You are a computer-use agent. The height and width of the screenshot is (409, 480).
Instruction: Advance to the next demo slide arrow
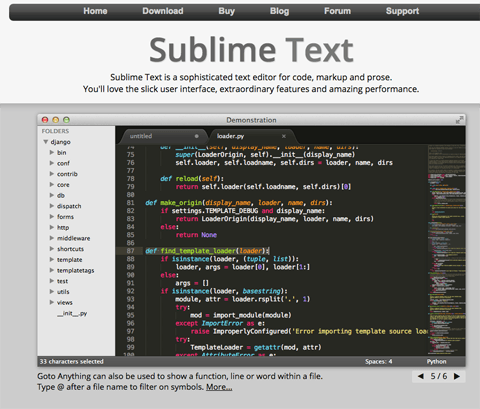tap(457, 376)
